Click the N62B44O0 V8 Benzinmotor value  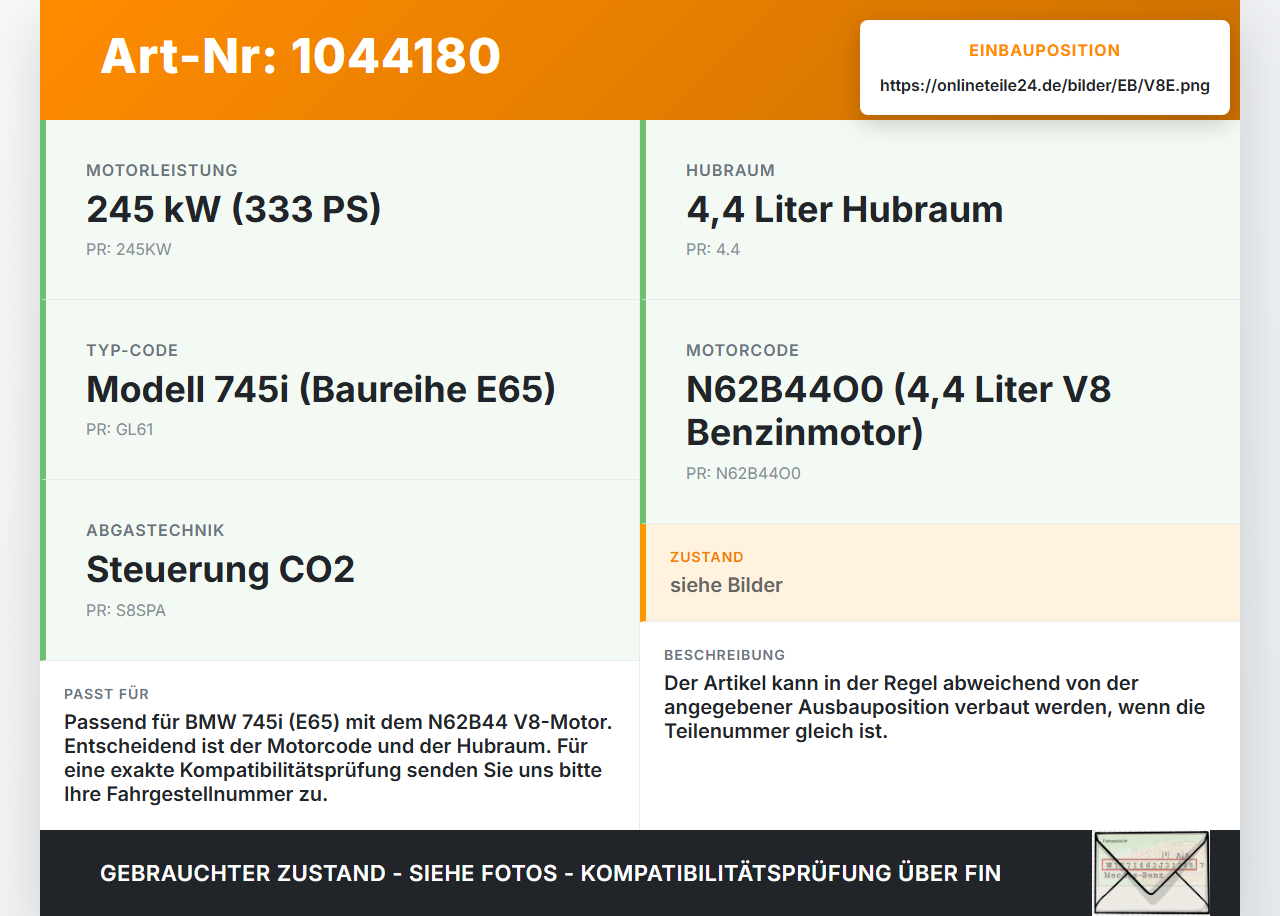pos(898,411)
